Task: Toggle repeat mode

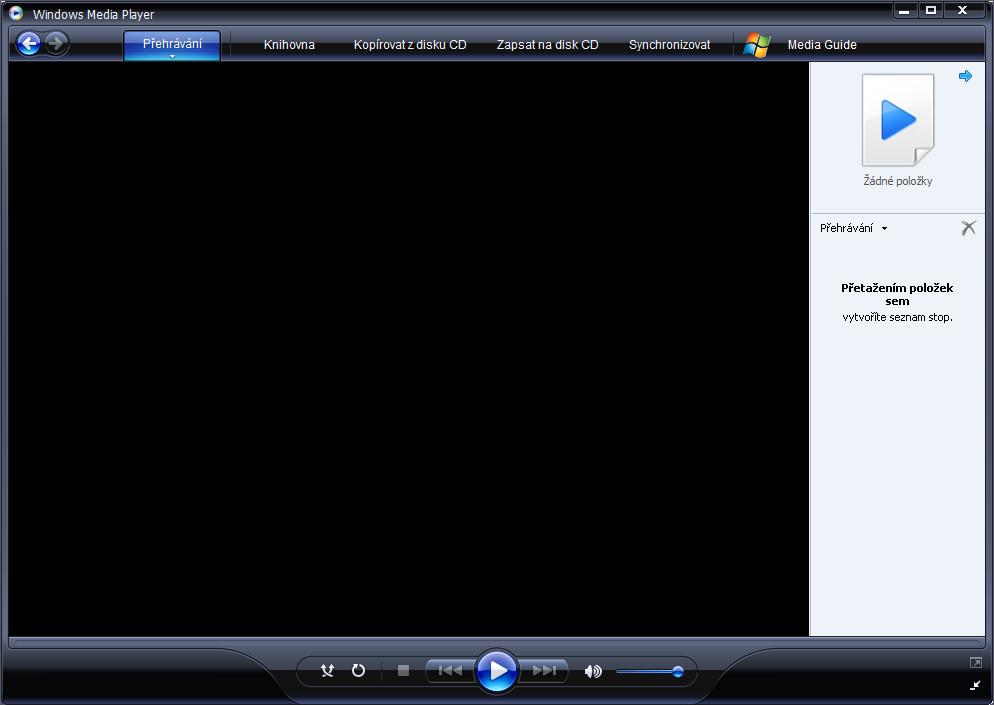Action: [358, 670]
